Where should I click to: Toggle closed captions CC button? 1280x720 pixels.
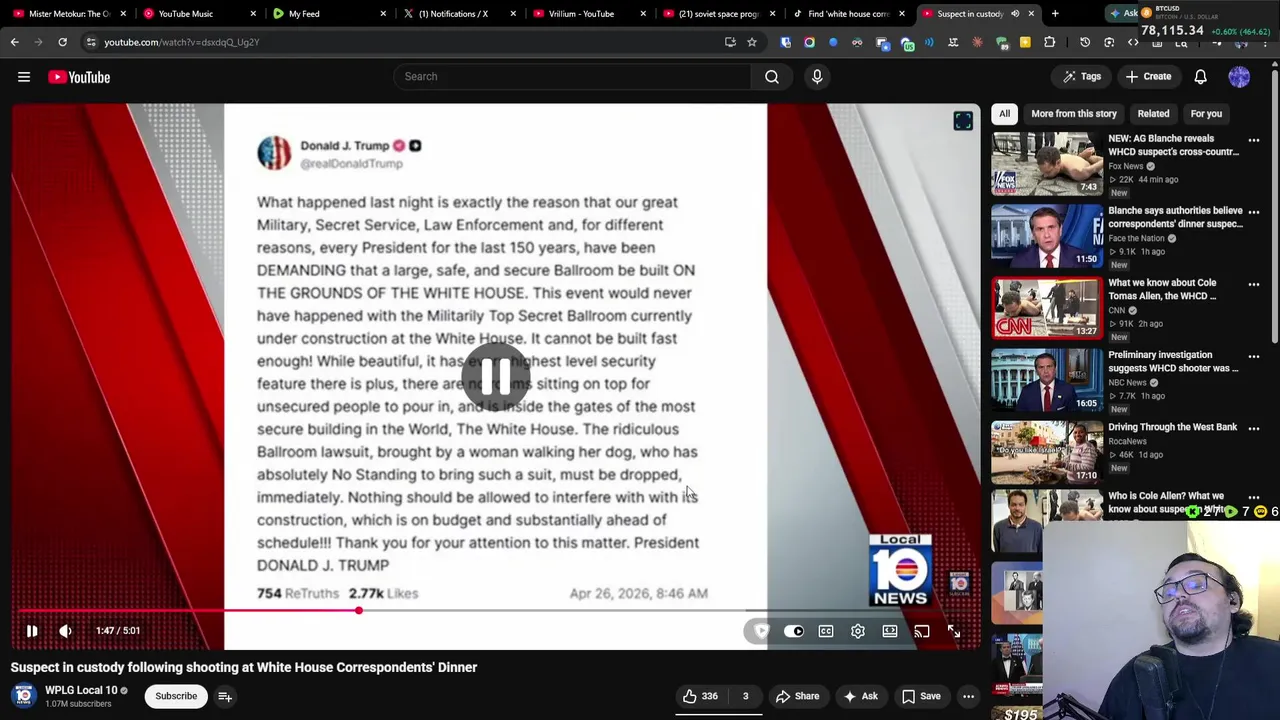826,631
